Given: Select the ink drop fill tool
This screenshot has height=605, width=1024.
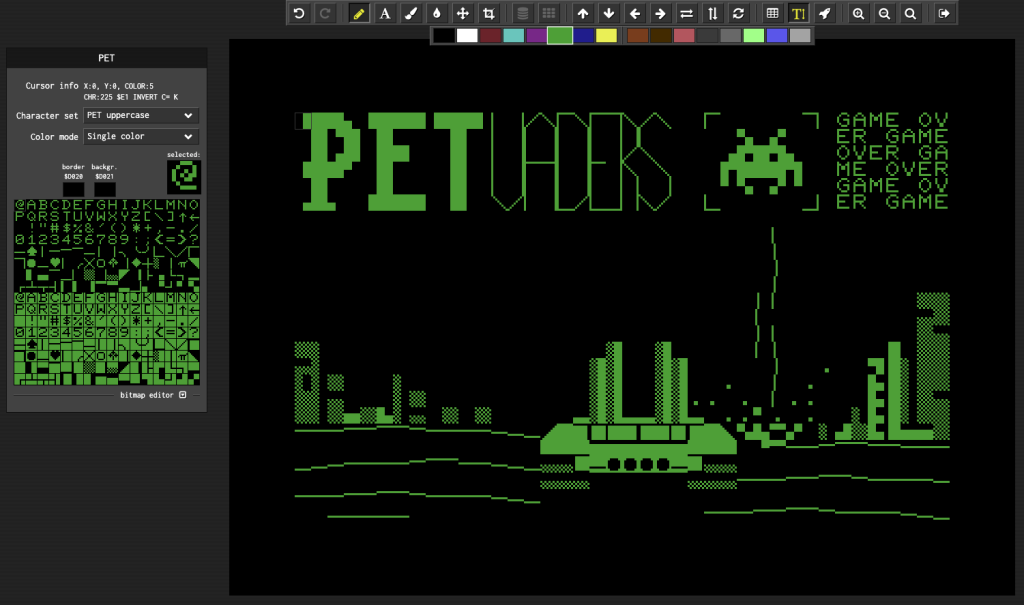Looking at the screenshot, I should (x=437, y=13).
